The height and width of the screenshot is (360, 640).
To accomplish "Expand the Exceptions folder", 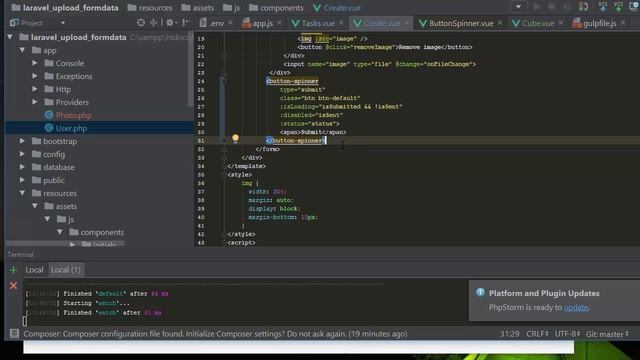I will (35, 76).
